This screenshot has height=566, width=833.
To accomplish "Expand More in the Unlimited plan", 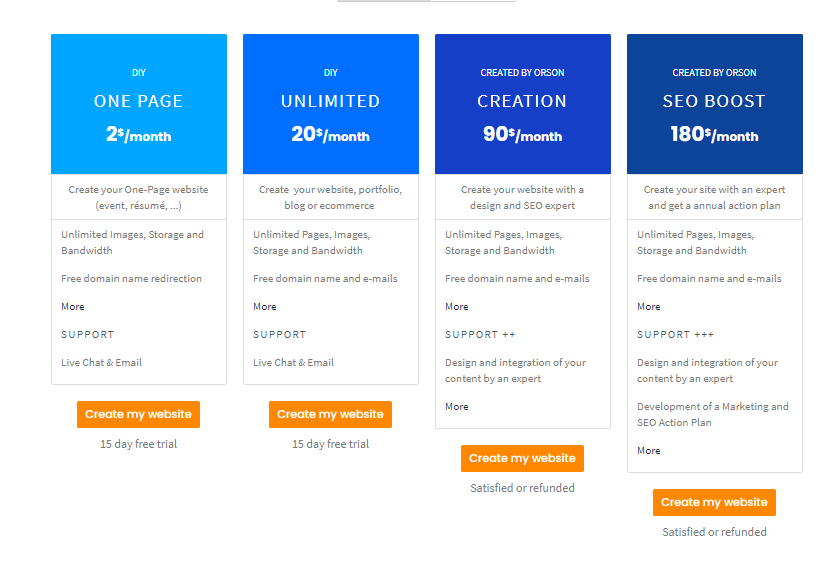I will (265, 307).
